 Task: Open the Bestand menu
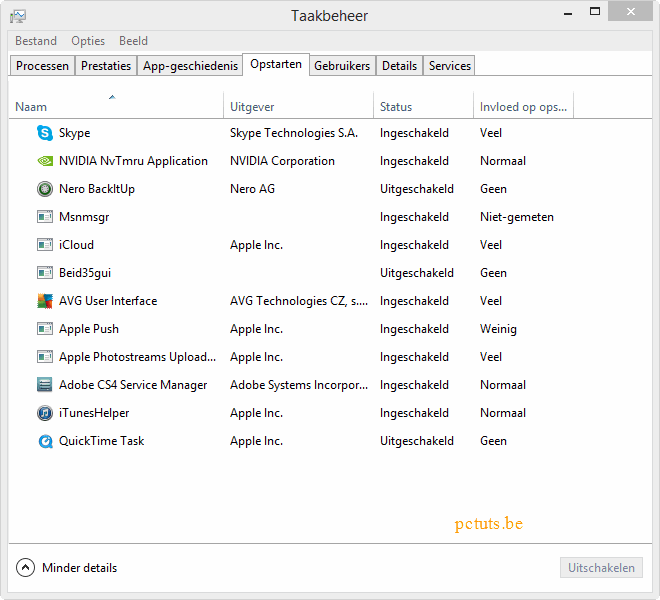click(36, 41)
